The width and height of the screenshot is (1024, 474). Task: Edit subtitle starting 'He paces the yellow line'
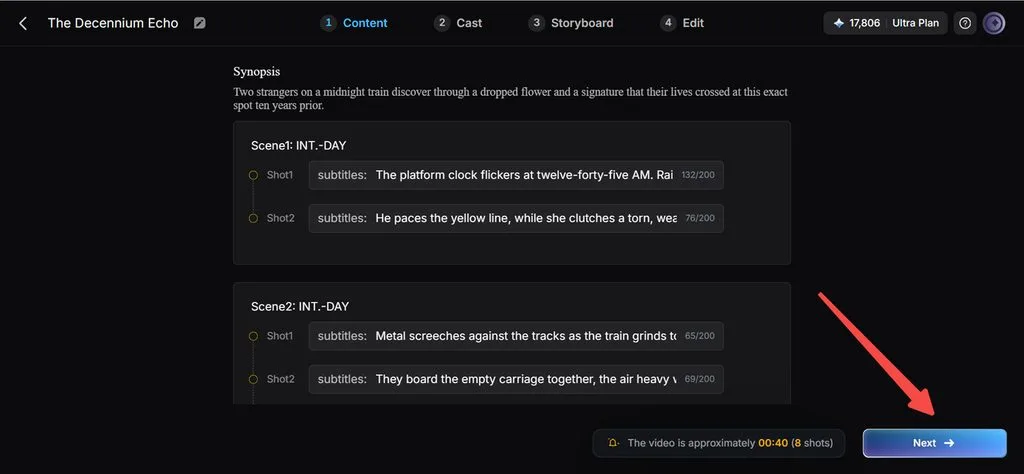click(516, 218)
